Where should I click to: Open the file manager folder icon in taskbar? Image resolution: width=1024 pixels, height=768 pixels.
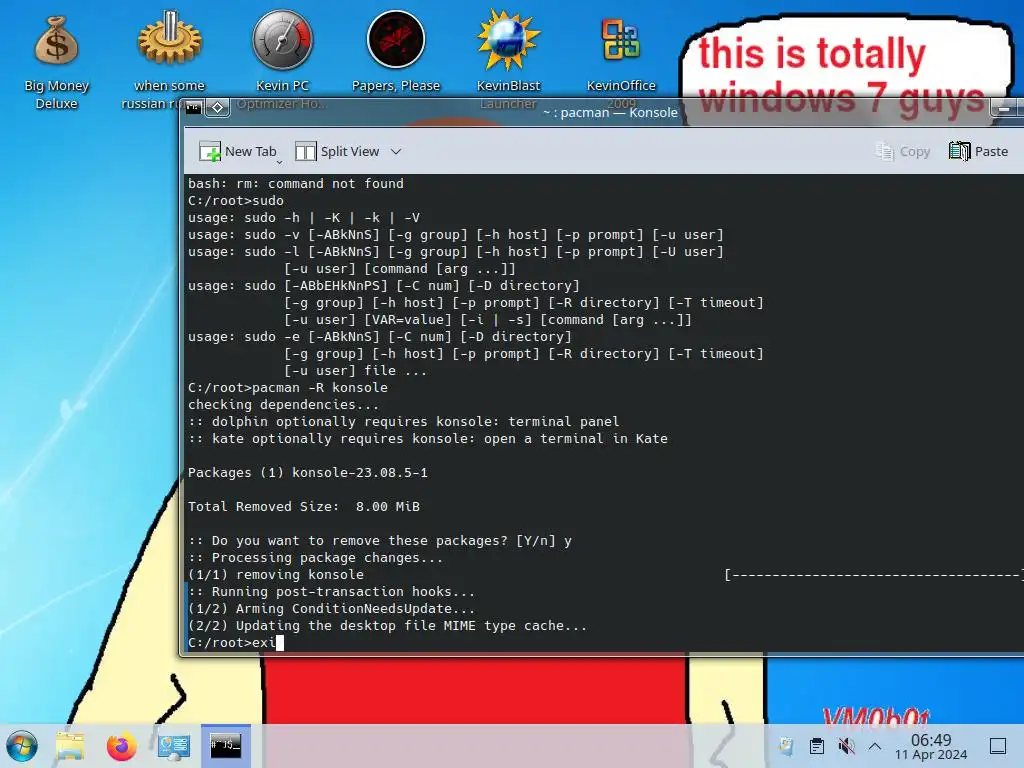coord(71,746)
